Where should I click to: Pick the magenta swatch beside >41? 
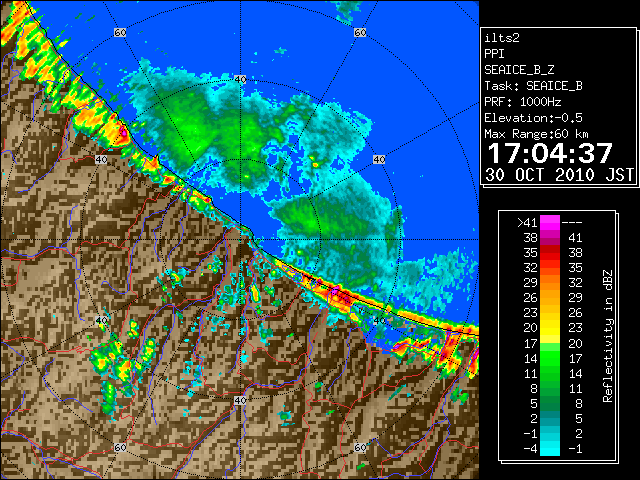point(550,223)
